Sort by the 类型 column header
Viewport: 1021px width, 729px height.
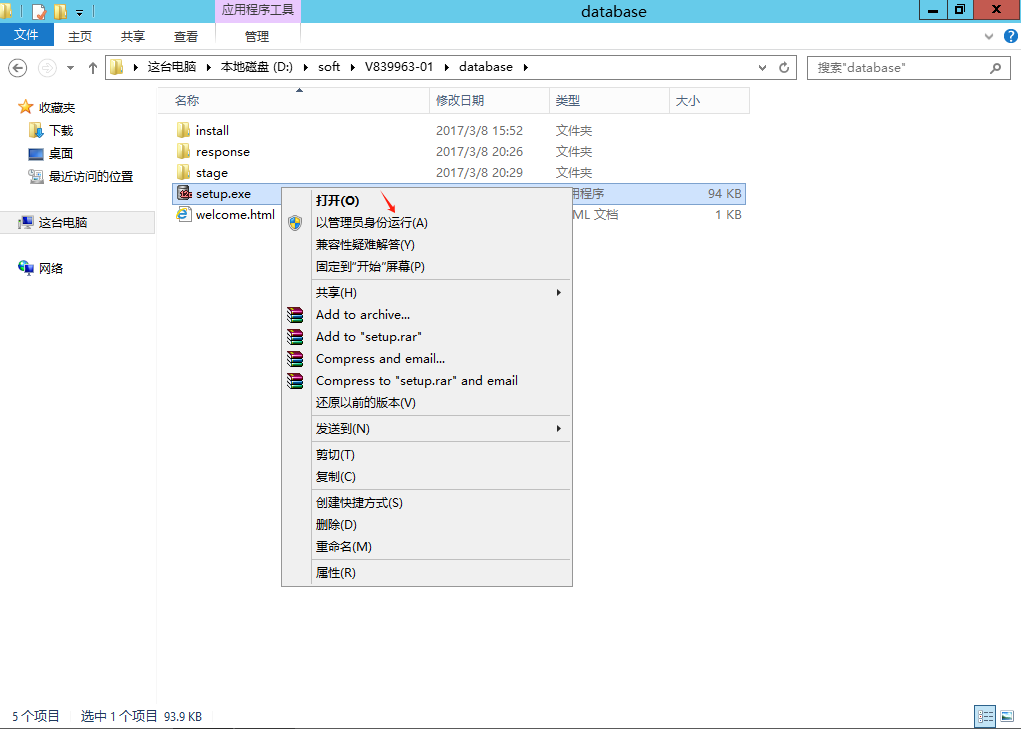[x=609, y=101]
